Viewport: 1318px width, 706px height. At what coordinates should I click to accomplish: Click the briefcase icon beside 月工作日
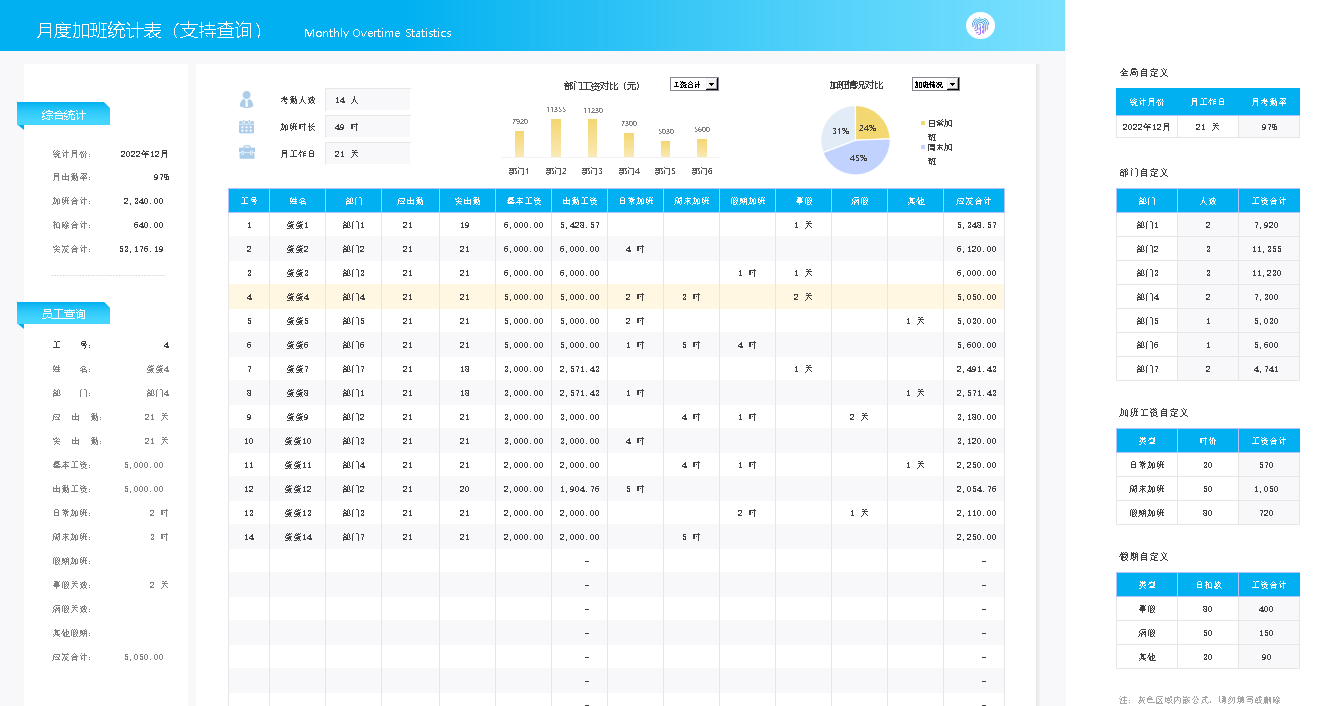click(246, 153)
